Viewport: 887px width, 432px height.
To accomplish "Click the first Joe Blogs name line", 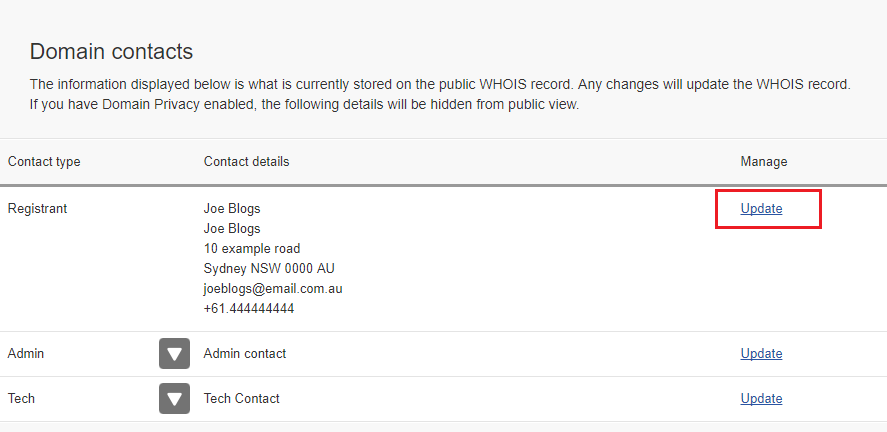I will click(232, 209).
